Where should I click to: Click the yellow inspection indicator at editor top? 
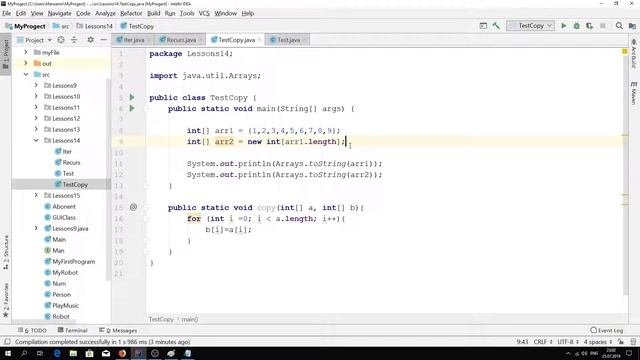(624, 51)
